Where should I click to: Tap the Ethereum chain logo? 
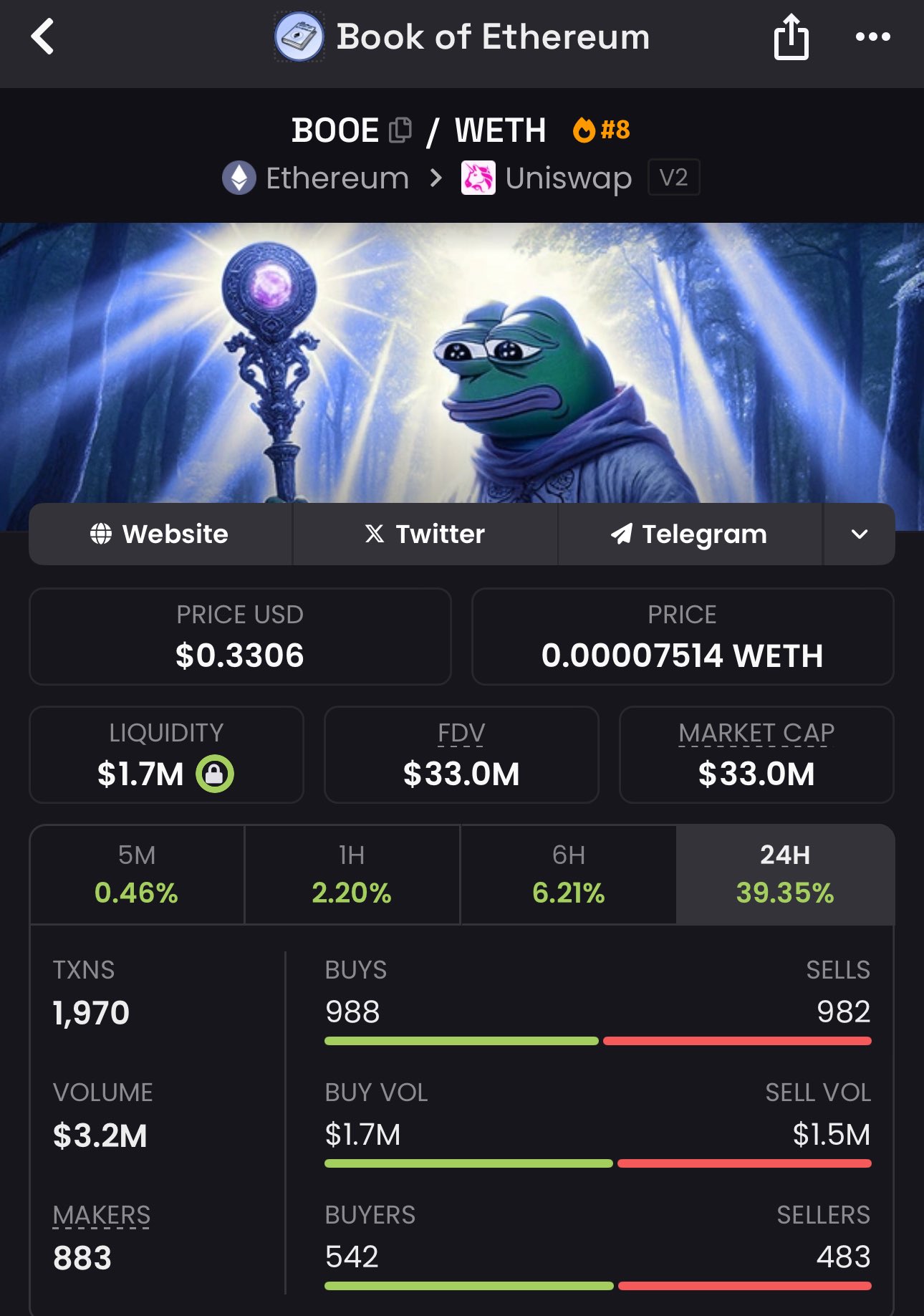[x=239, y=178]
